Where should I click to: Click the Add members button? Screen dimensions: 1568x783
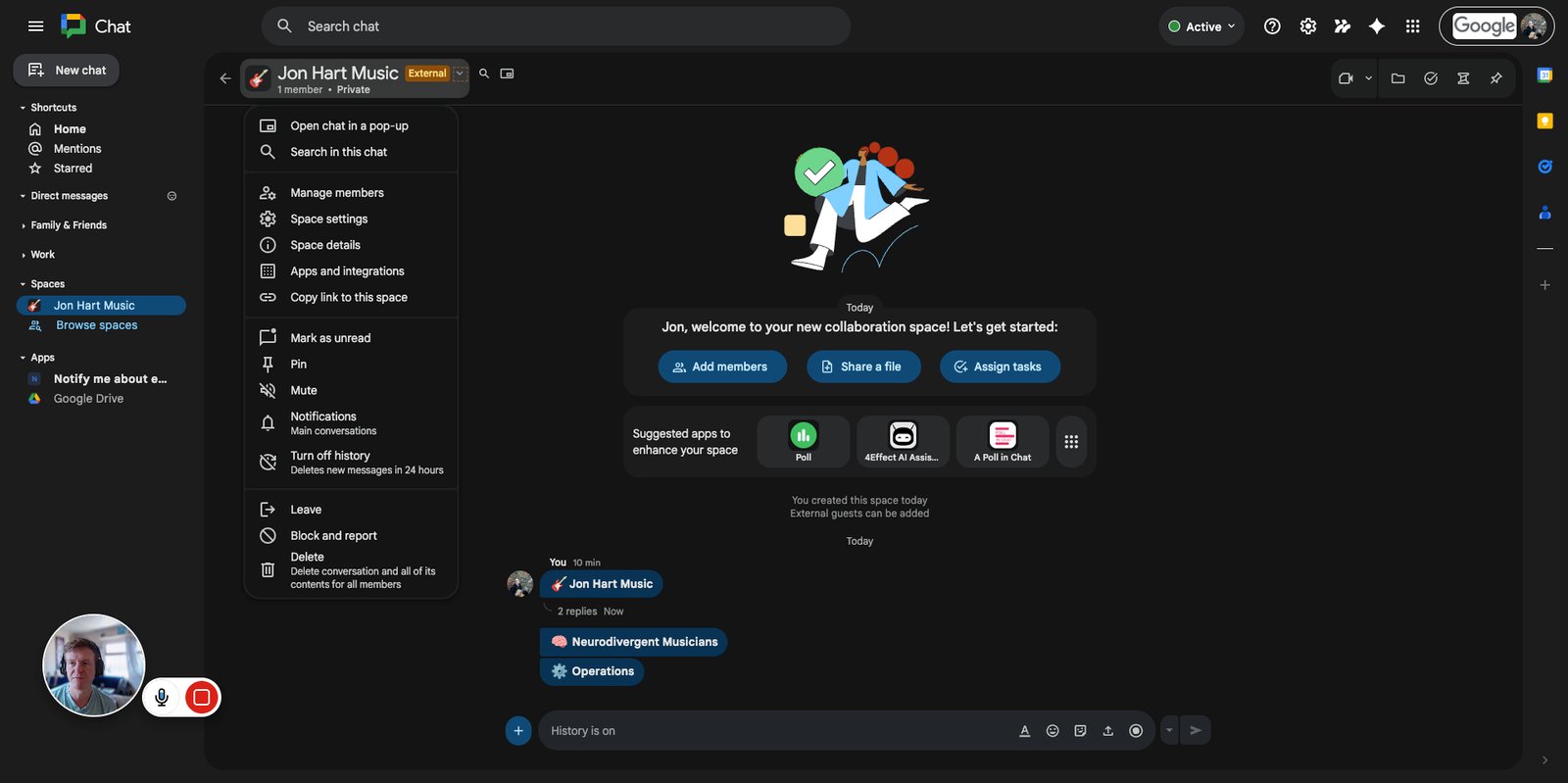(x=722, y=367)
